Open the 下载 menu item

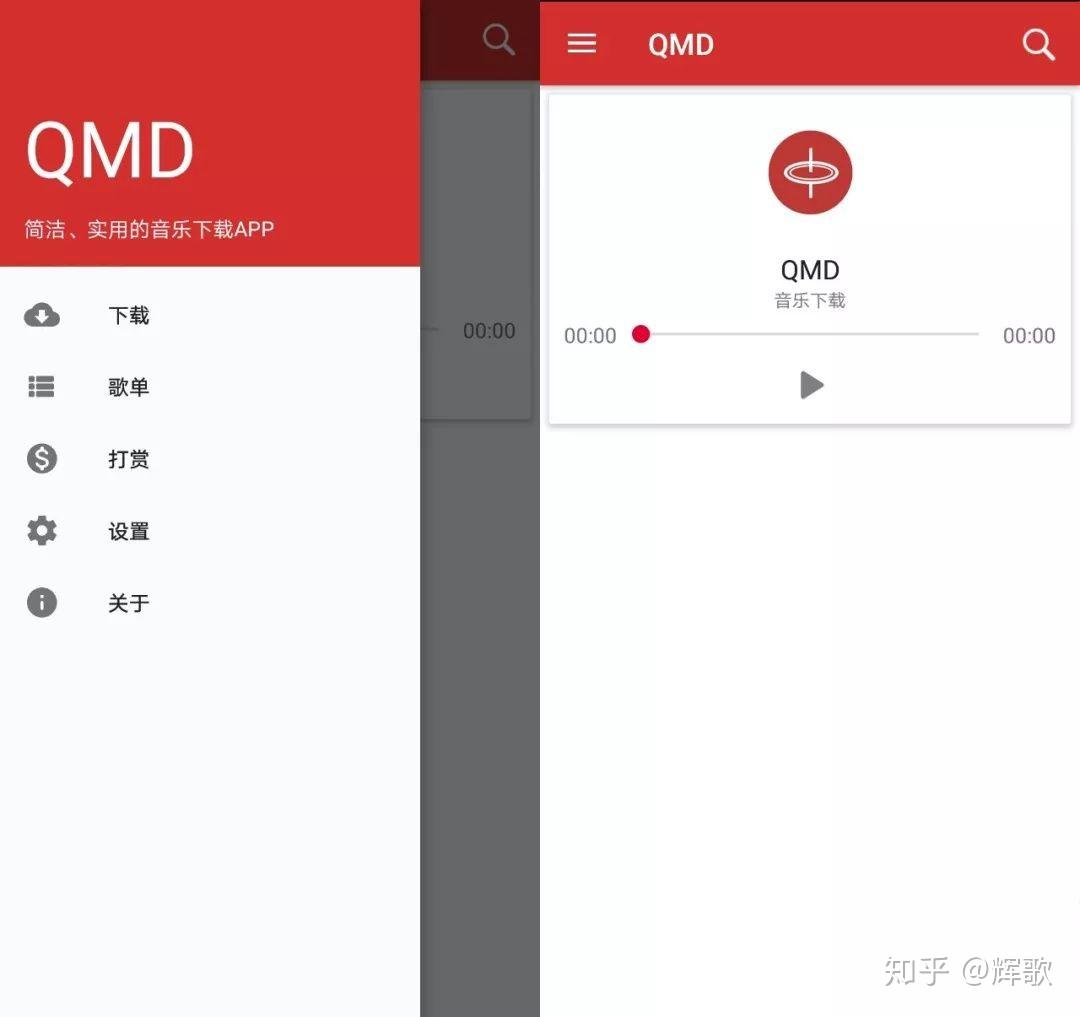(209, 315)
